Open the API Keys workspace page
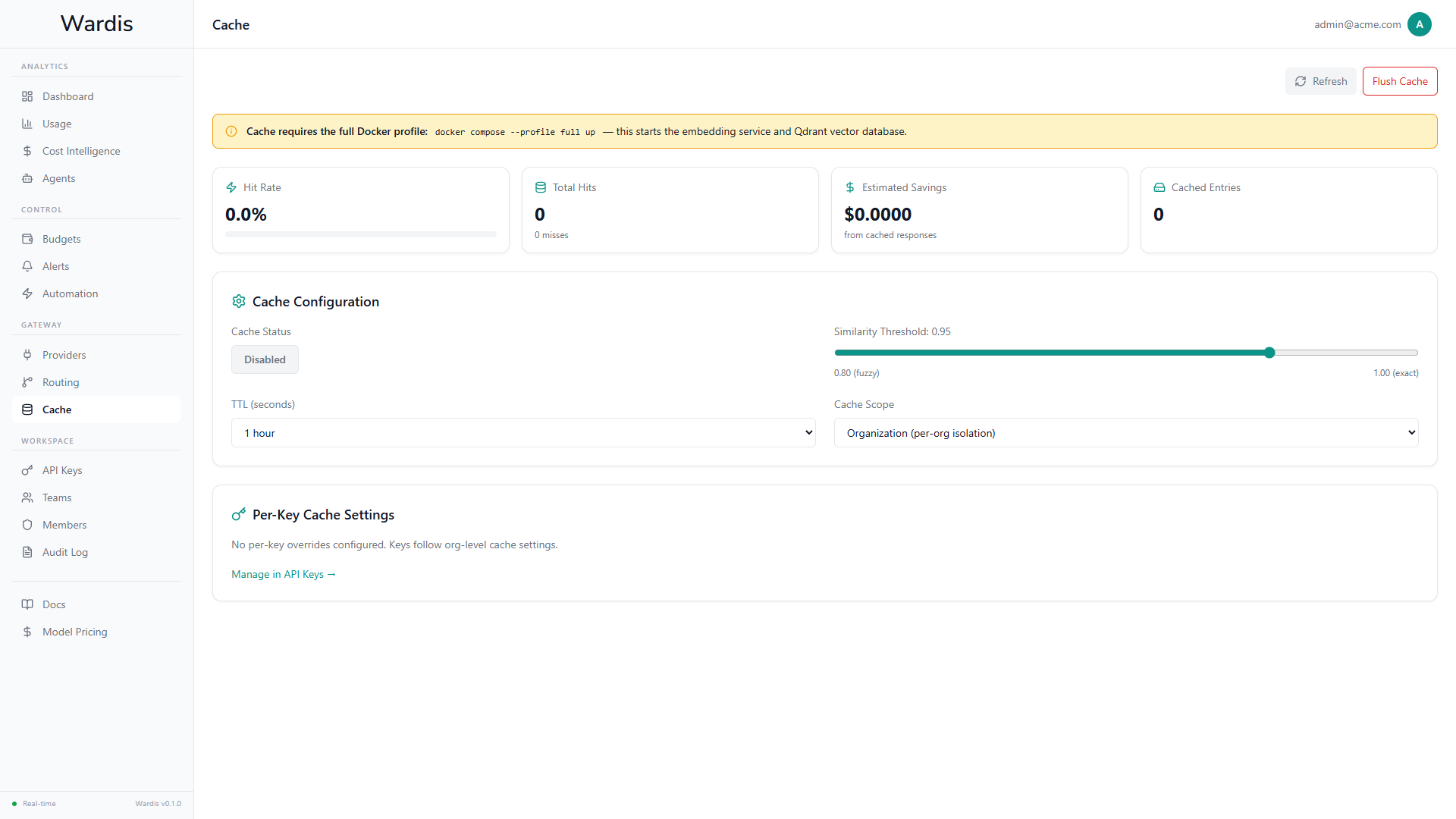The height and width of the screenshot is (819, 1456). pyautogui.click(x=96, y=470)
